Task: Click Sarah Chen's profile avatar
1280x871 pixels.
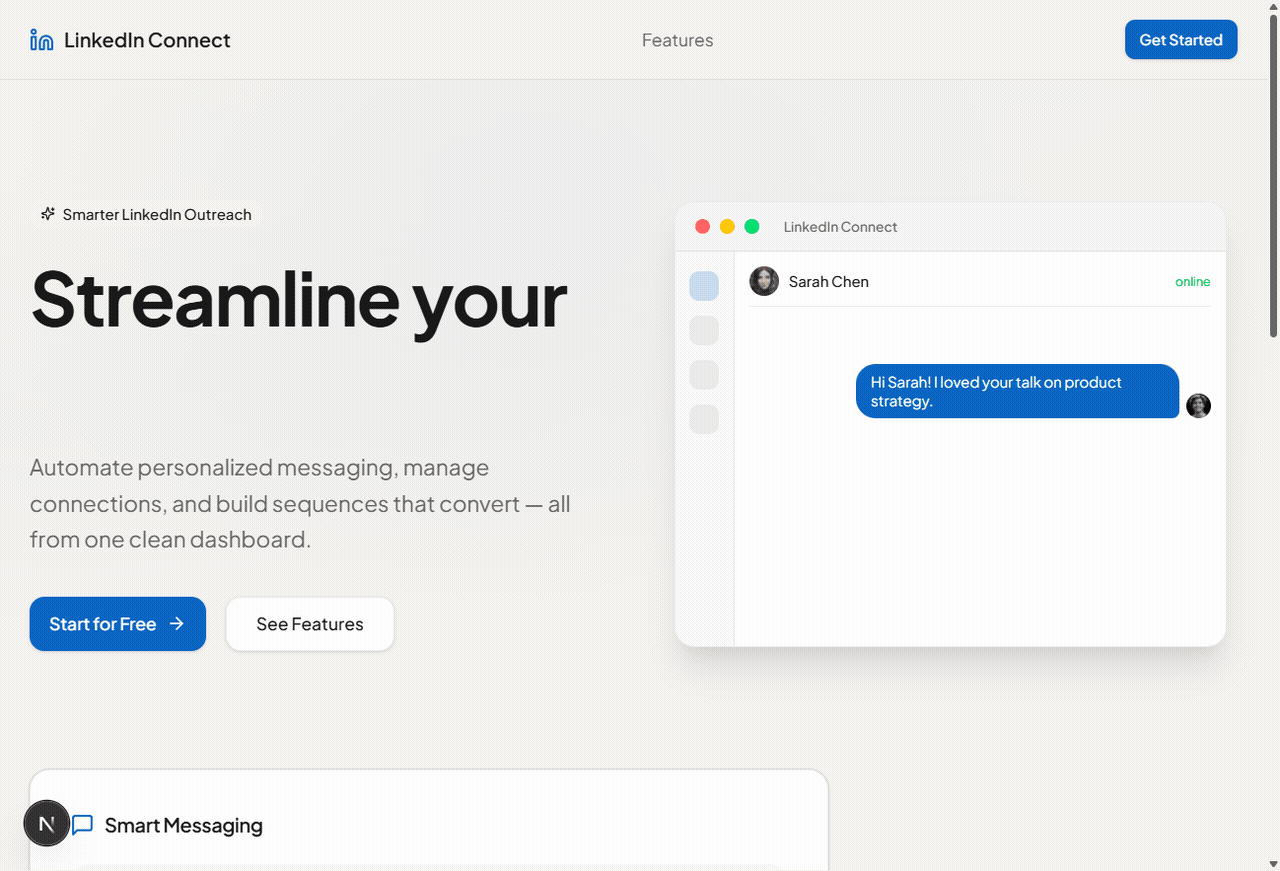Action: coord(764,281)
